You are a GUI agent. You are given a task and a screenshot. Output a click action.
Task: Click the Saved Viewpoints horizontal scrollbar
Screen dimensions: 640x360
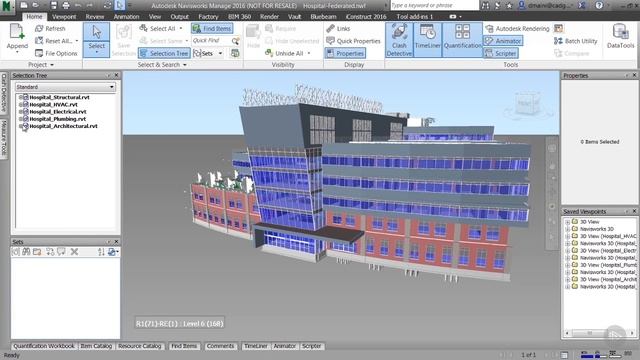coord(599,333)
